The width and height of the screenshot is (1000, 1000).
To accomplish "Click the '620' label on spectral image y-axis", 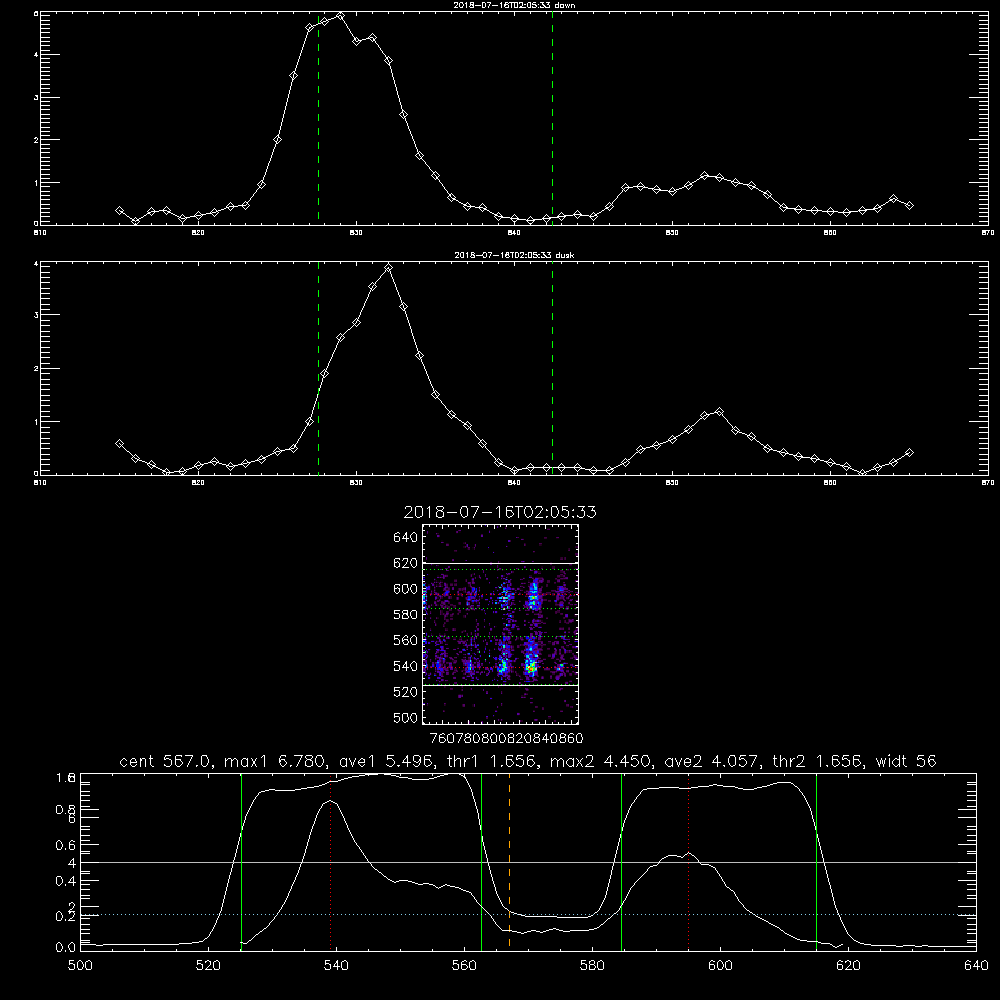I will pos(406,563).
